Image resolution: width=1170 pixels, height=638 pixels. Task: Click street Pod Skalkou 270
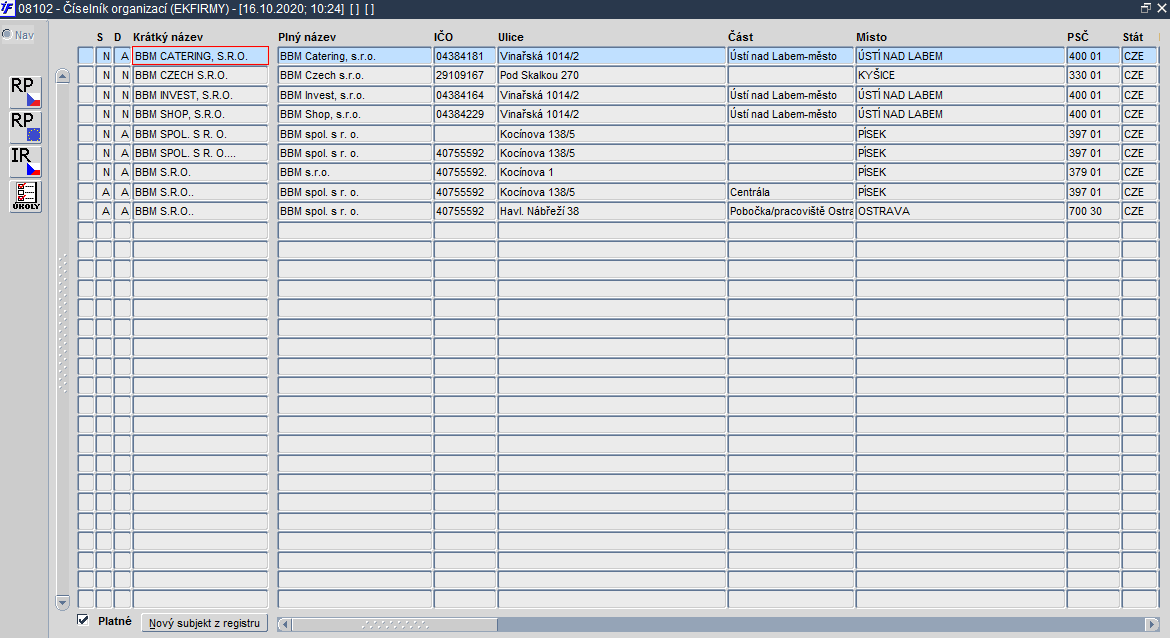[x=612, y=75]
